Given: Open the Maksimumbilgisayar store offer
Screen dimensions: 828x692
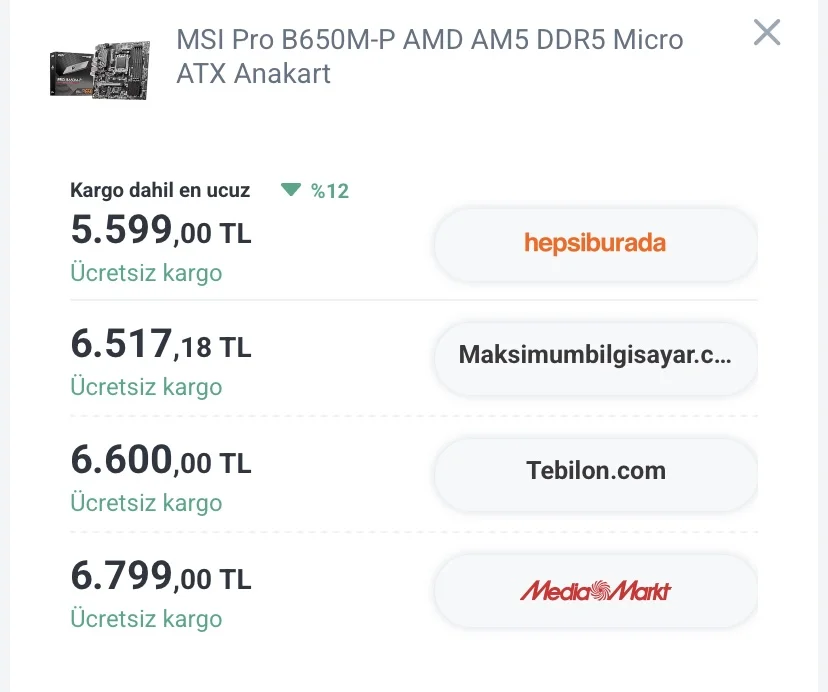Looking at the screenshot, I should pyautogui.click(x=595, y=356).
